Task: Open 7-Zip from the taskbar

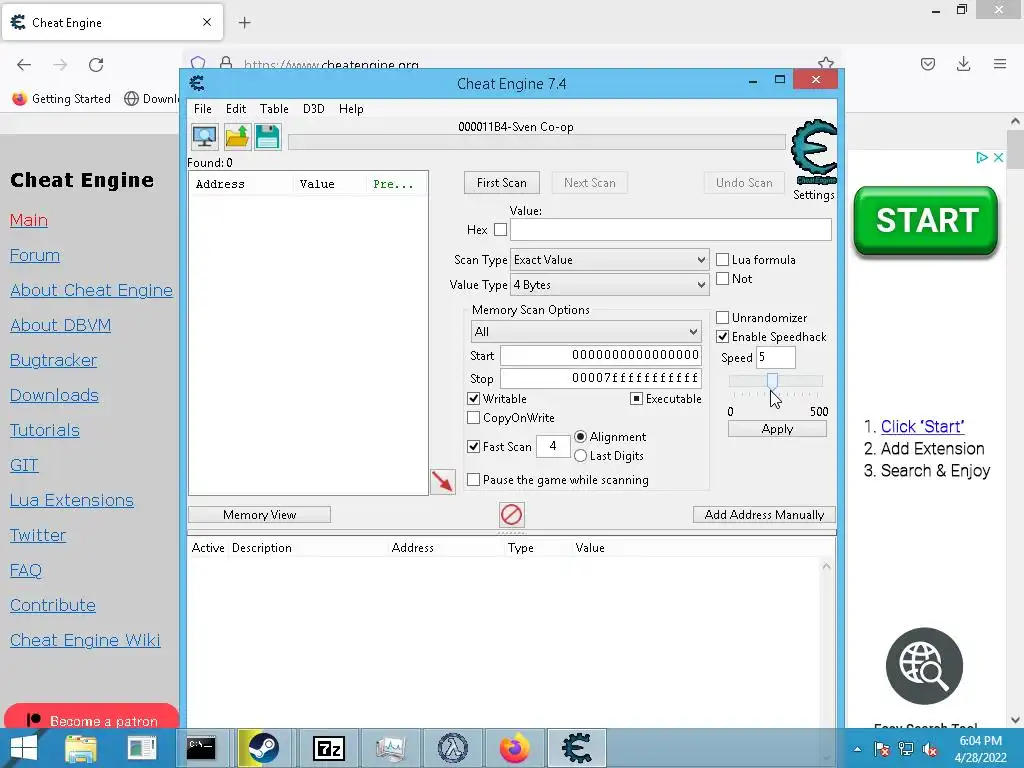Action: click(328, 748)
